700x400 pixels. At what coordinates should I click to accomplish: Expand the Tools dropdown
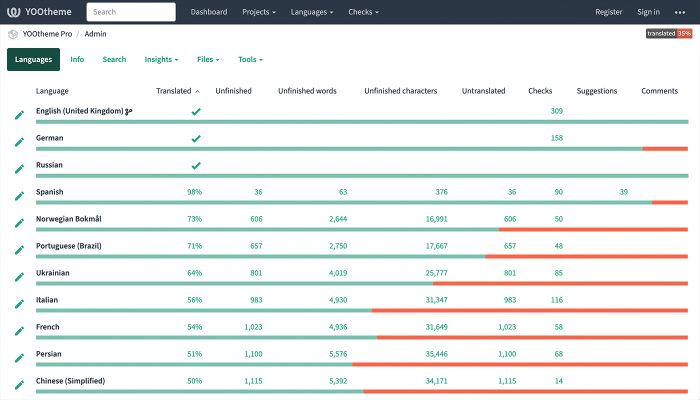[x=250, y=60]
